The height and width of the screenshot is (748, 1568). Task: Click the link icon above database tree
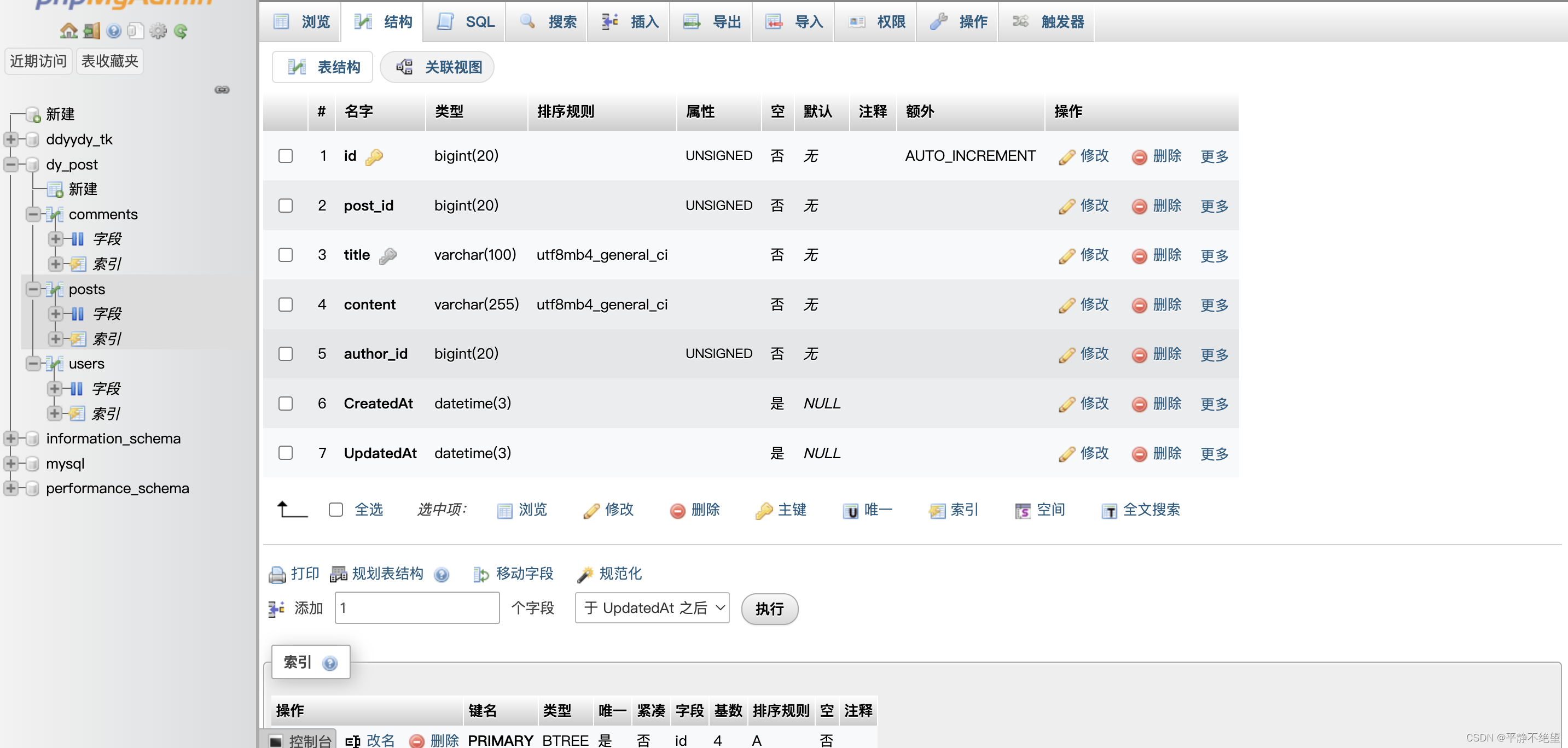[222, 89]
